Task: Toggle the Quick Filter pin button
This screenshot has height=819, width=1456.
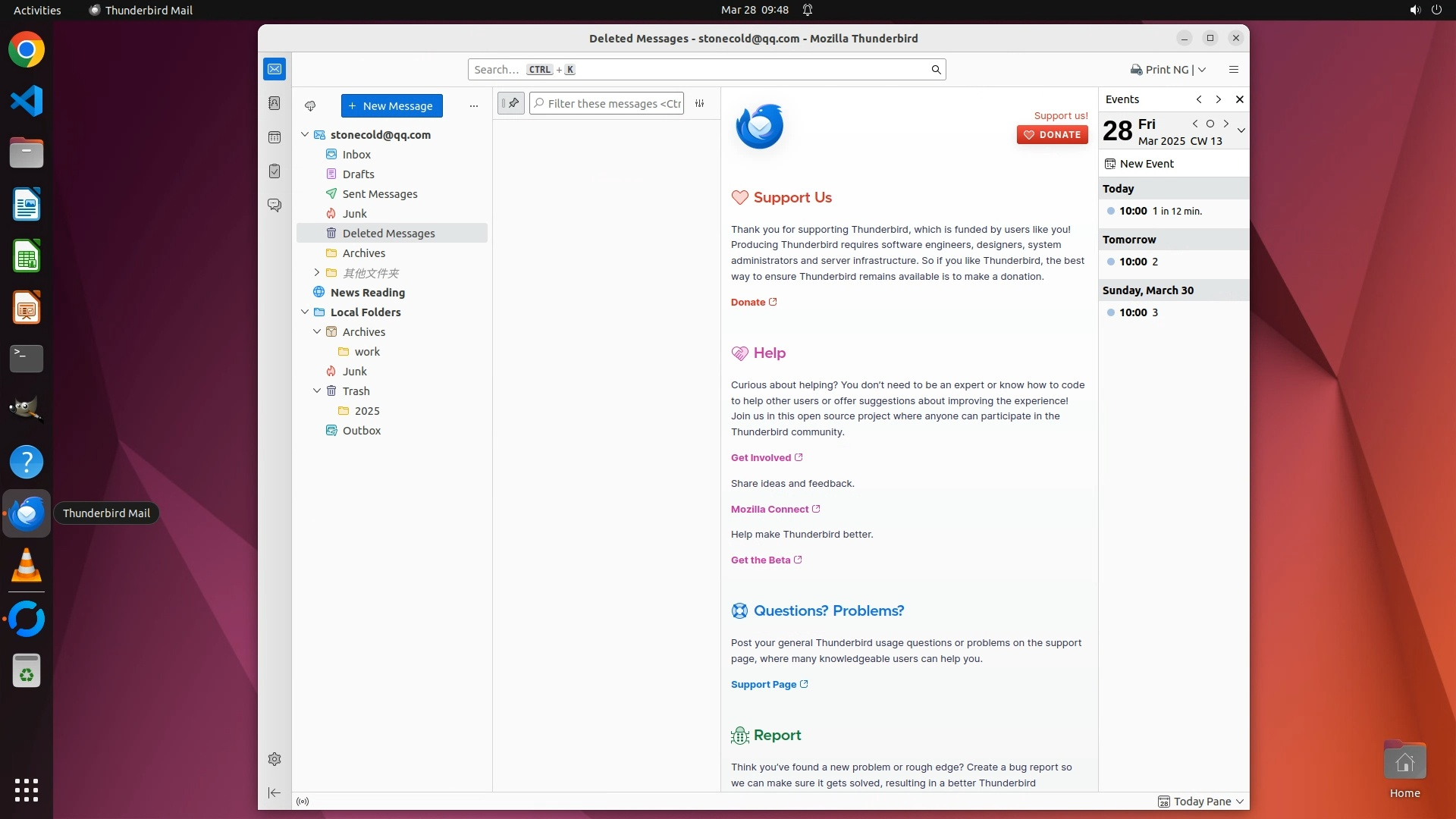Action: [x=511, y=103]
